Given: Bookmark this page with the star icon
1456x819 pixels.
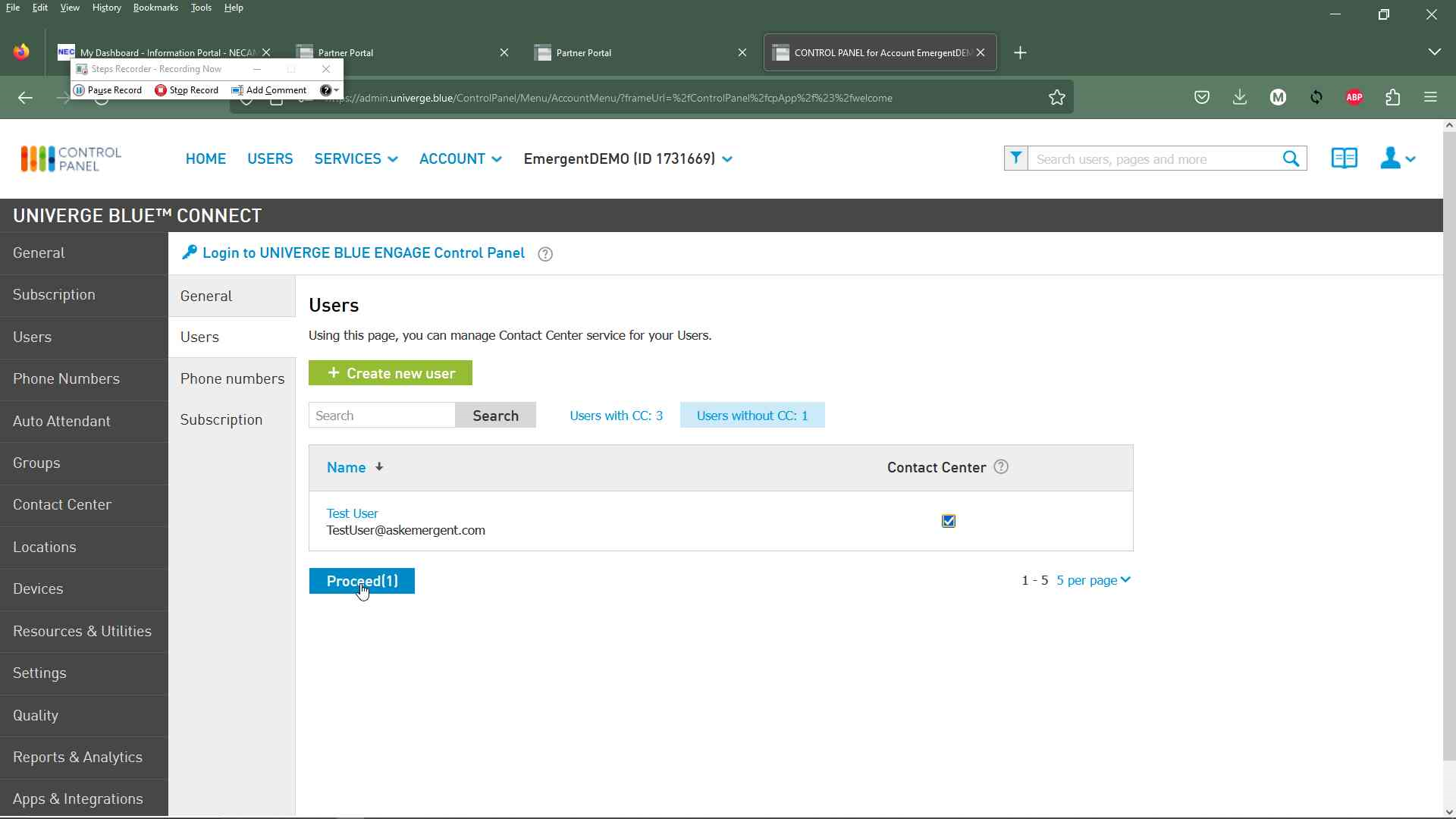Looking at the screenshot, I should 1057,98.
